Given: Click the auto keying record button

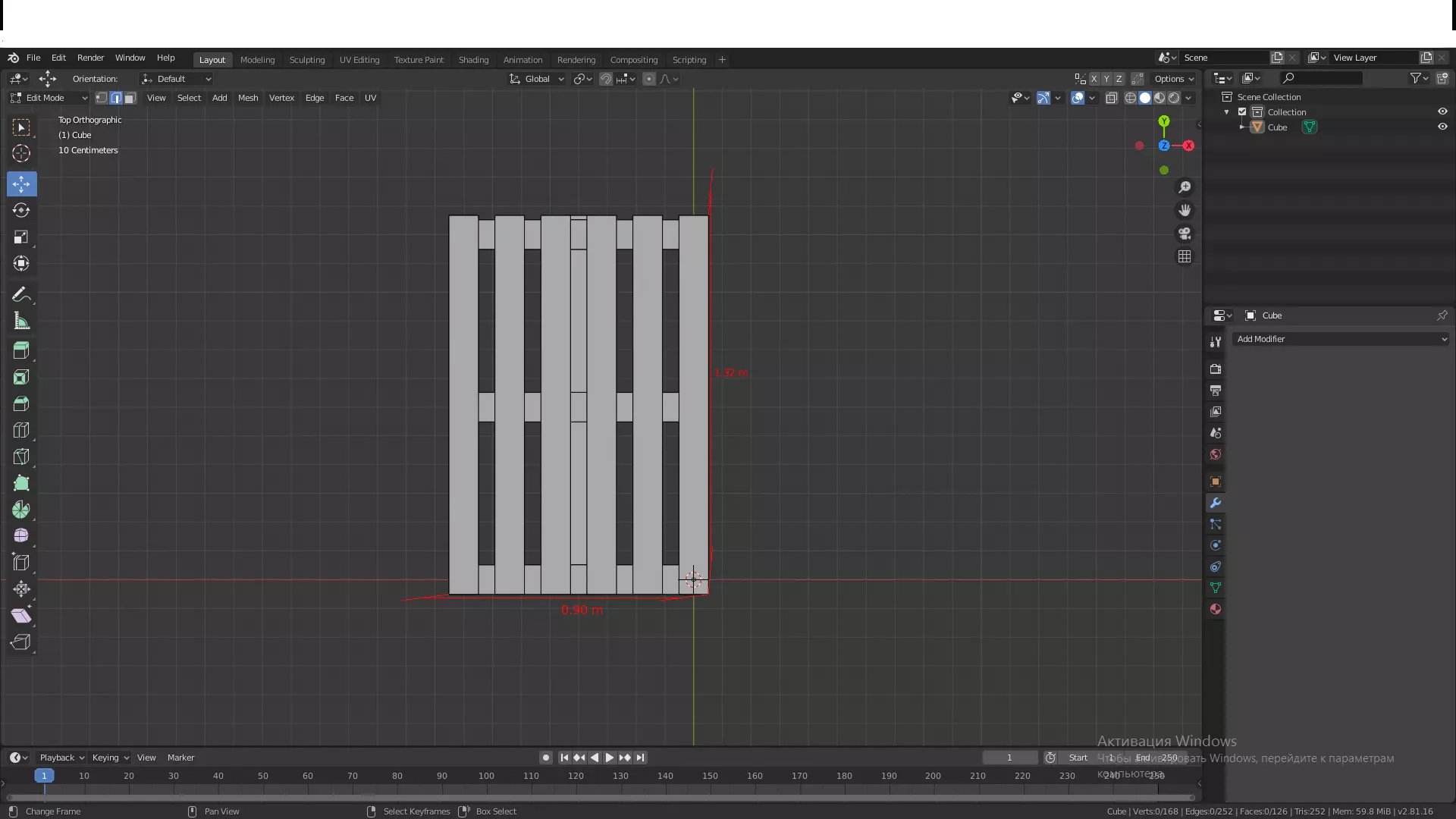Looking at the screenshot, I should 546,758.
